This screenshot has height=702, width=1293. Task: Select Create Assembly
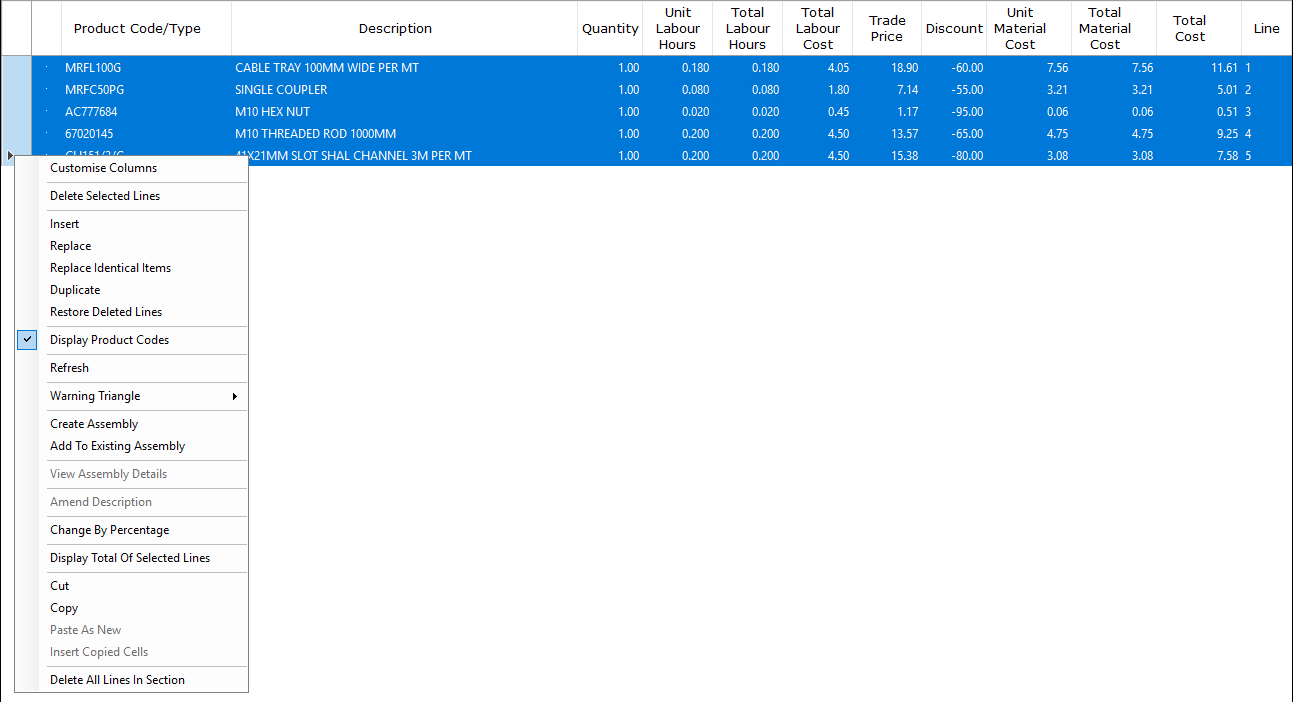click(93, 424)
